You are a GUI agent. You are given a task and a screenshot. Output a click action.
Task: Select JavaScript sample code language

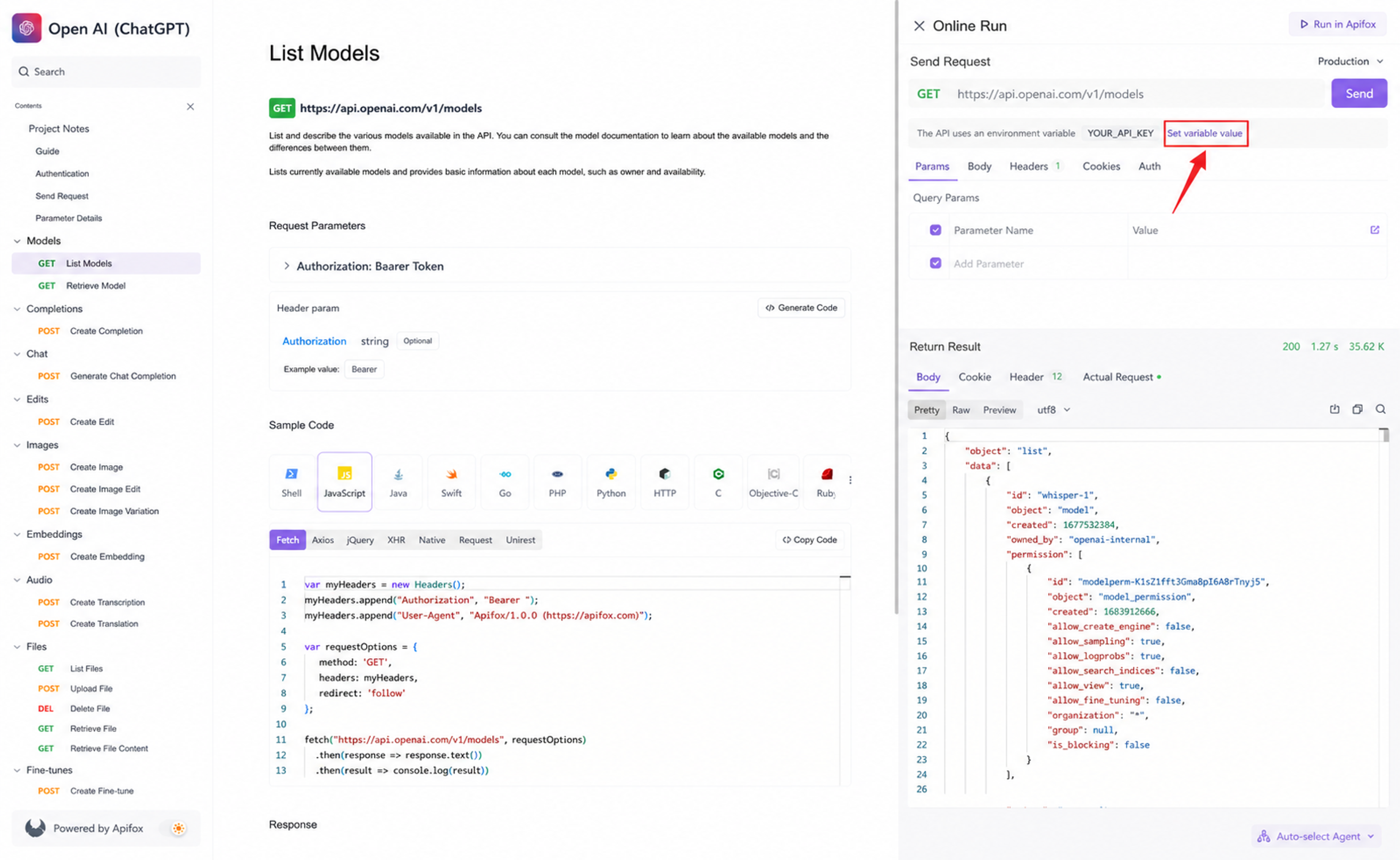(345, 482)
